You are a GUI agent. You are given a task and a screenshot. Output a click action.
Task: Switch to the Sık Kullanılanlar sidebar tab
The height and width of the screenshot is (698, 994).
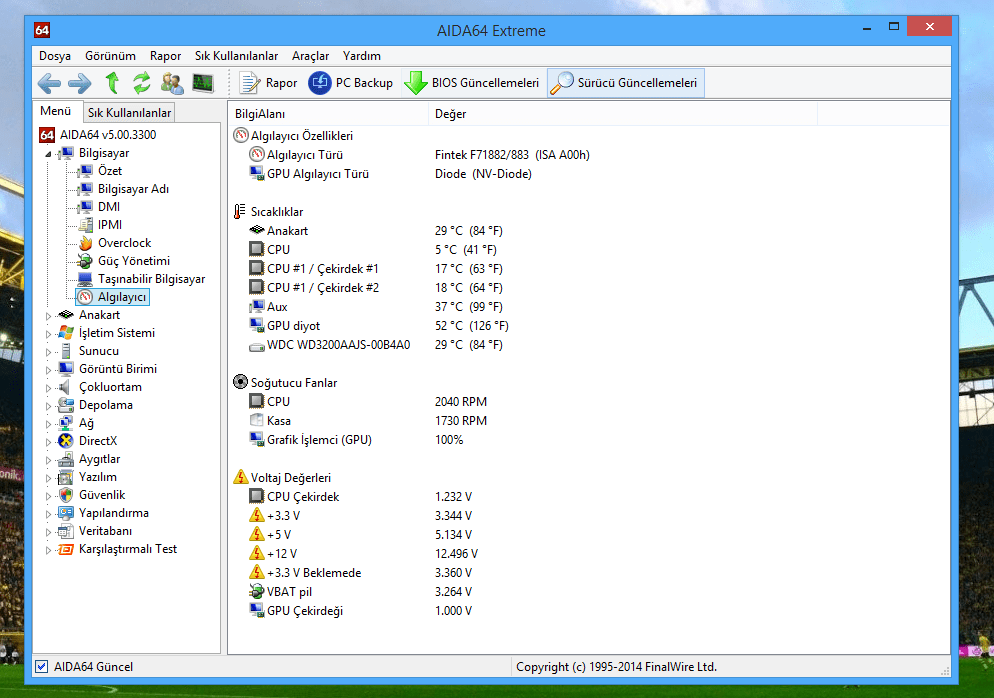[129, 113]
